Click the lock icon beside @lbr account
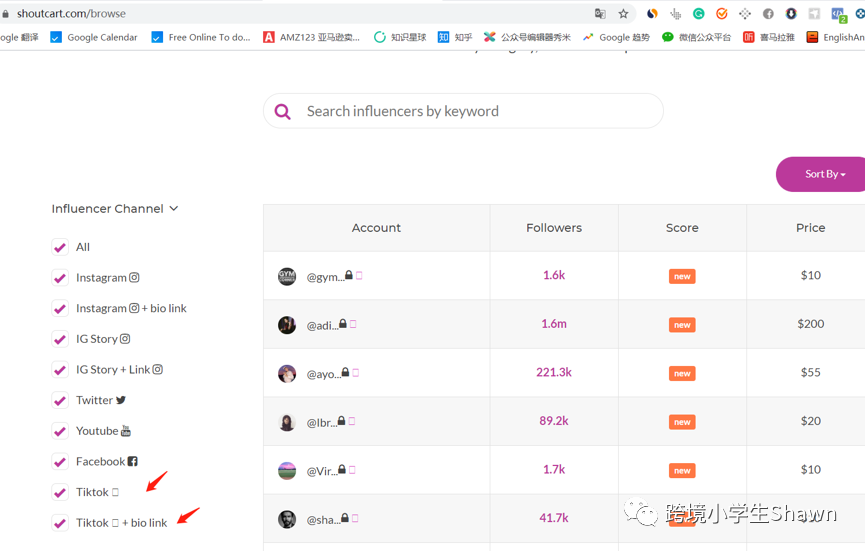865x551 pixels. pos(341,421)
